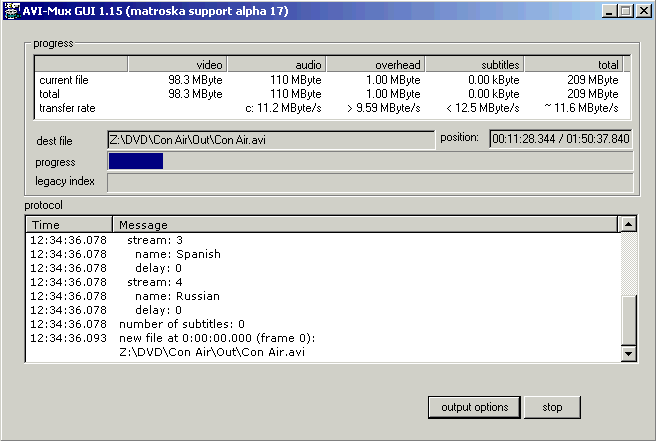Click the transfer rate '~ 11.6 MByte/s'
Screen dimensions: 656x441
point(582,108)
